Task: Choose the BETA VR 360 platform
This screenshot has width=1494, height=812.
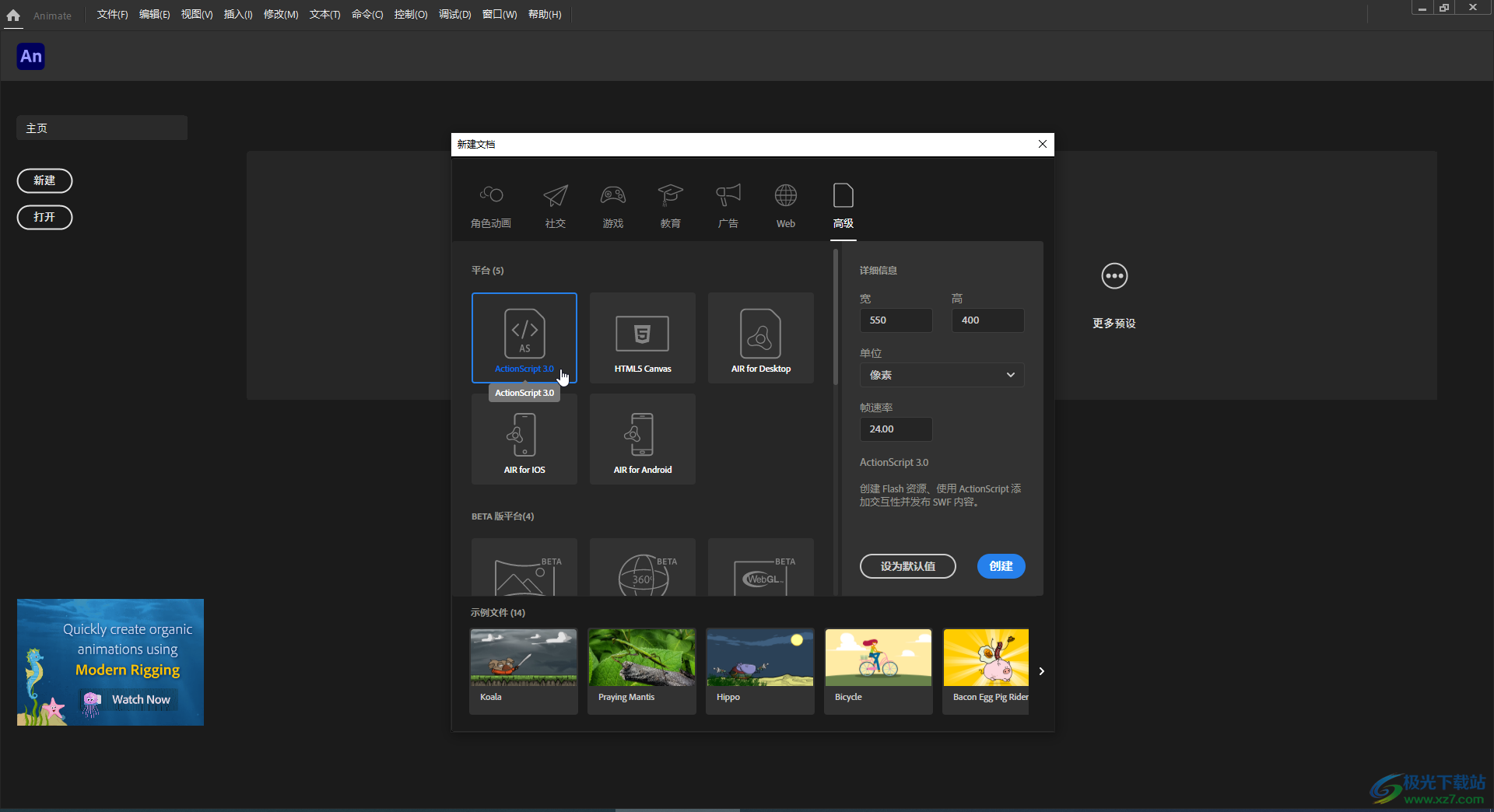Action: [643, 568]
